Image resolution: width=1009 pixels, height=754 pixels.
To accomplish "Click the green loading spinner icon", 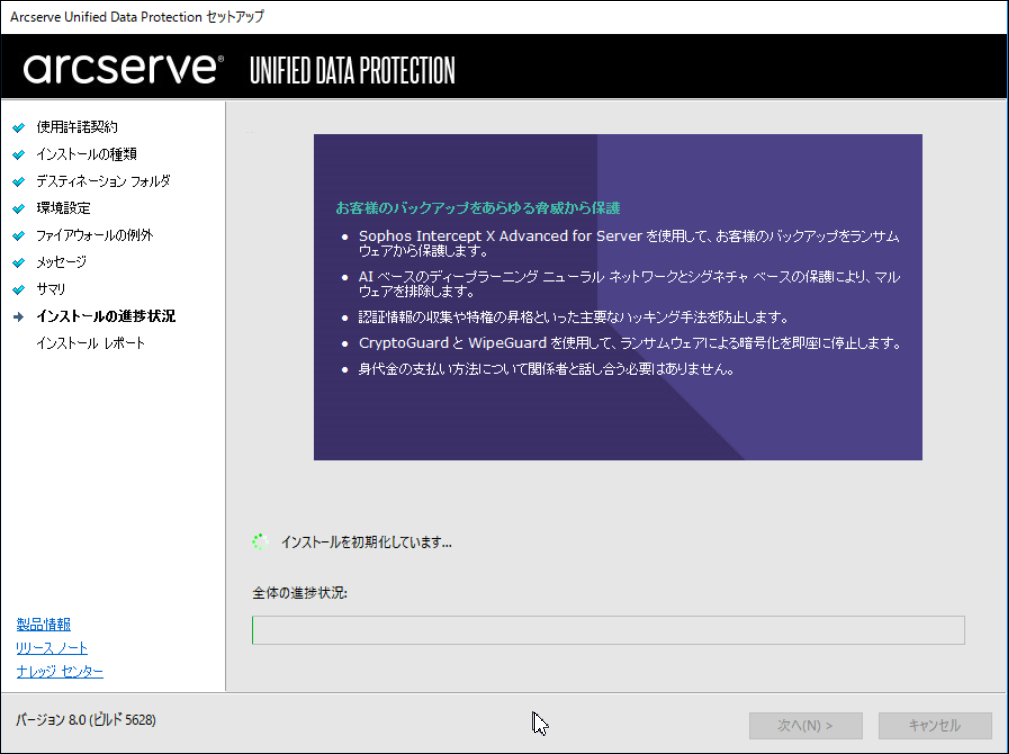I will [261, 542].
